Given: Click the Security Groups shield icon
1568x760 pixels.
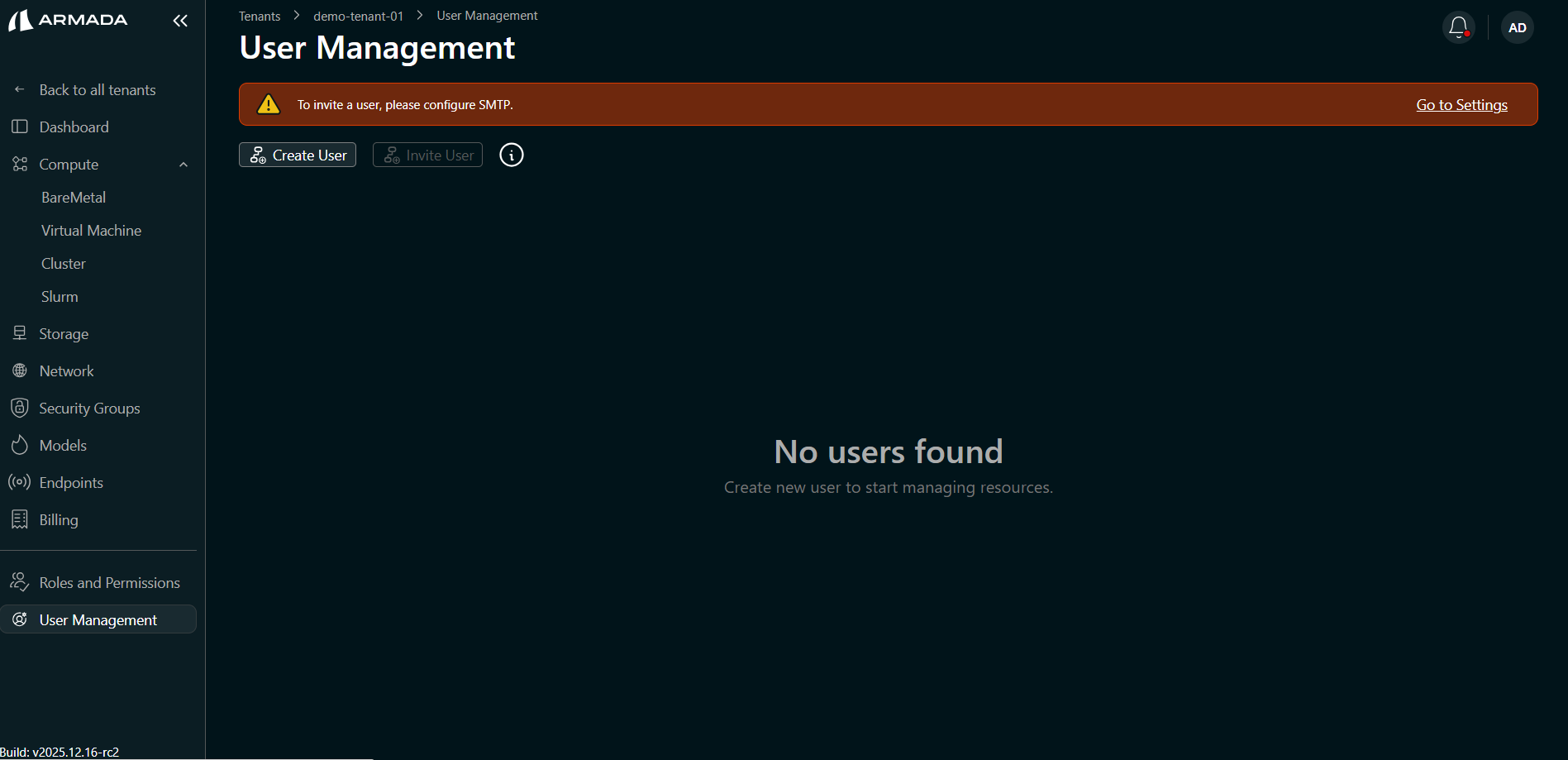Looking at the screenshot, I should 20,407.
